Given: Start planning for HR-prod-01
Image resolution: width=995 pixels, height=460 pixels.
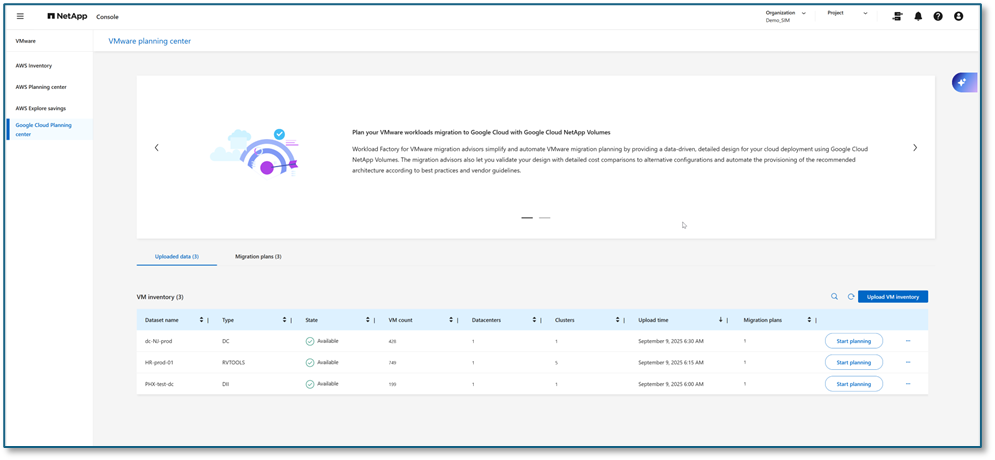Looking at the screenshot, I should (x=853, y=362).
